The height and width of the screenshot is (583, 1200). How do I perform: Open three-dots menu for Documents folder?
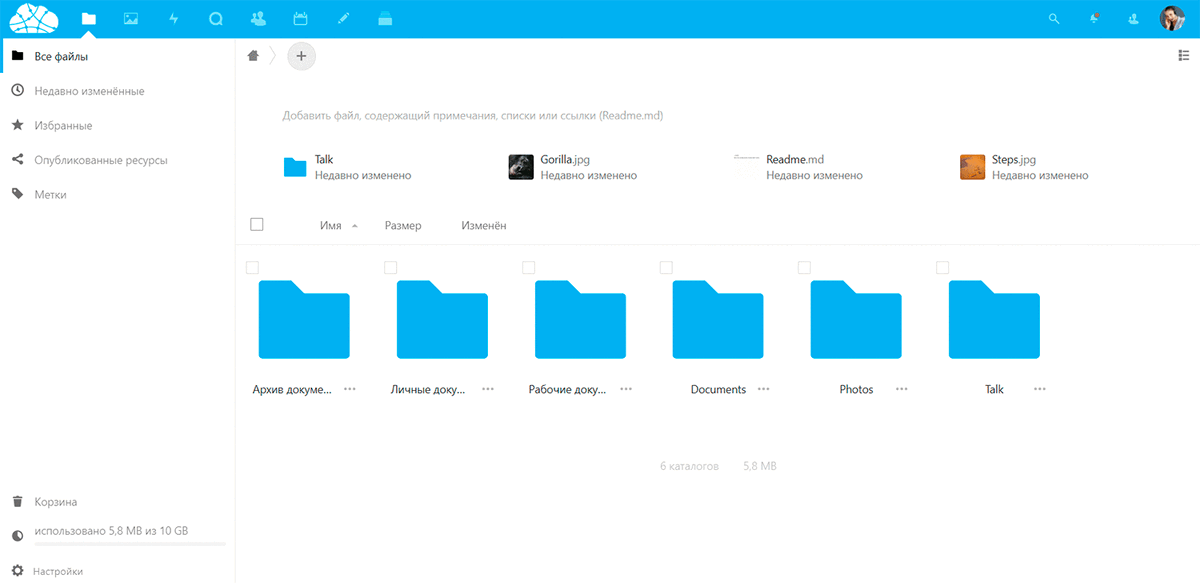(x=763, y=389)
